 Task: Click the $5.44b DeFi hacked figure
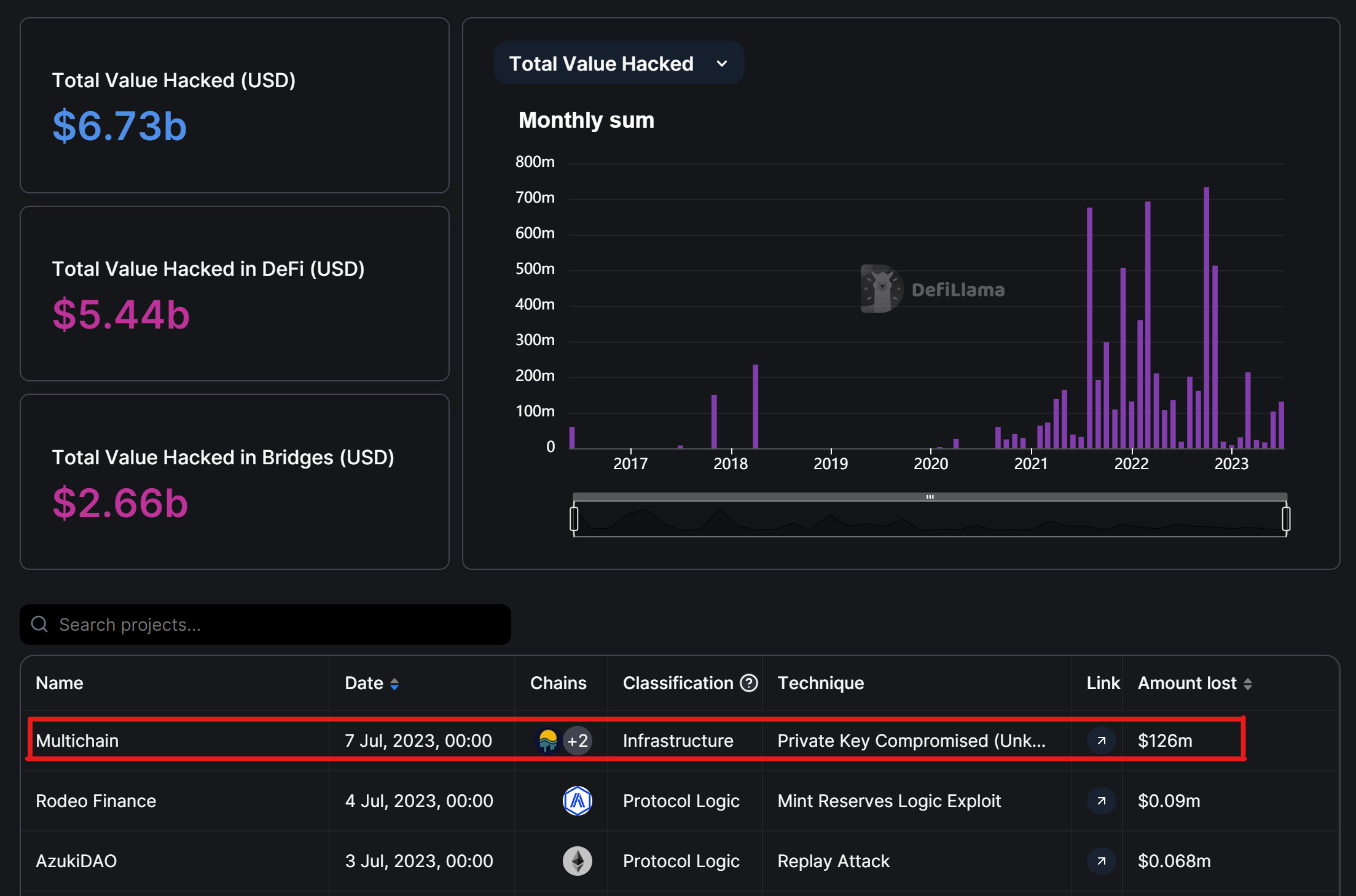[x=121, y=314]
